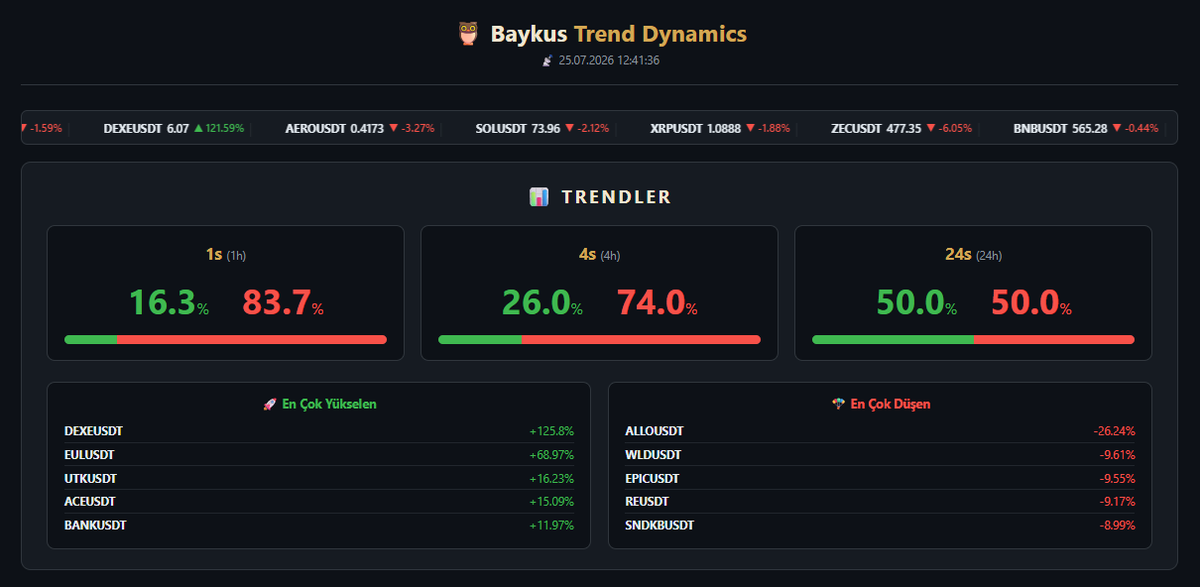Click the 4s (4h) progress bar
1200x587 pixels.
[x=599, y=339]
